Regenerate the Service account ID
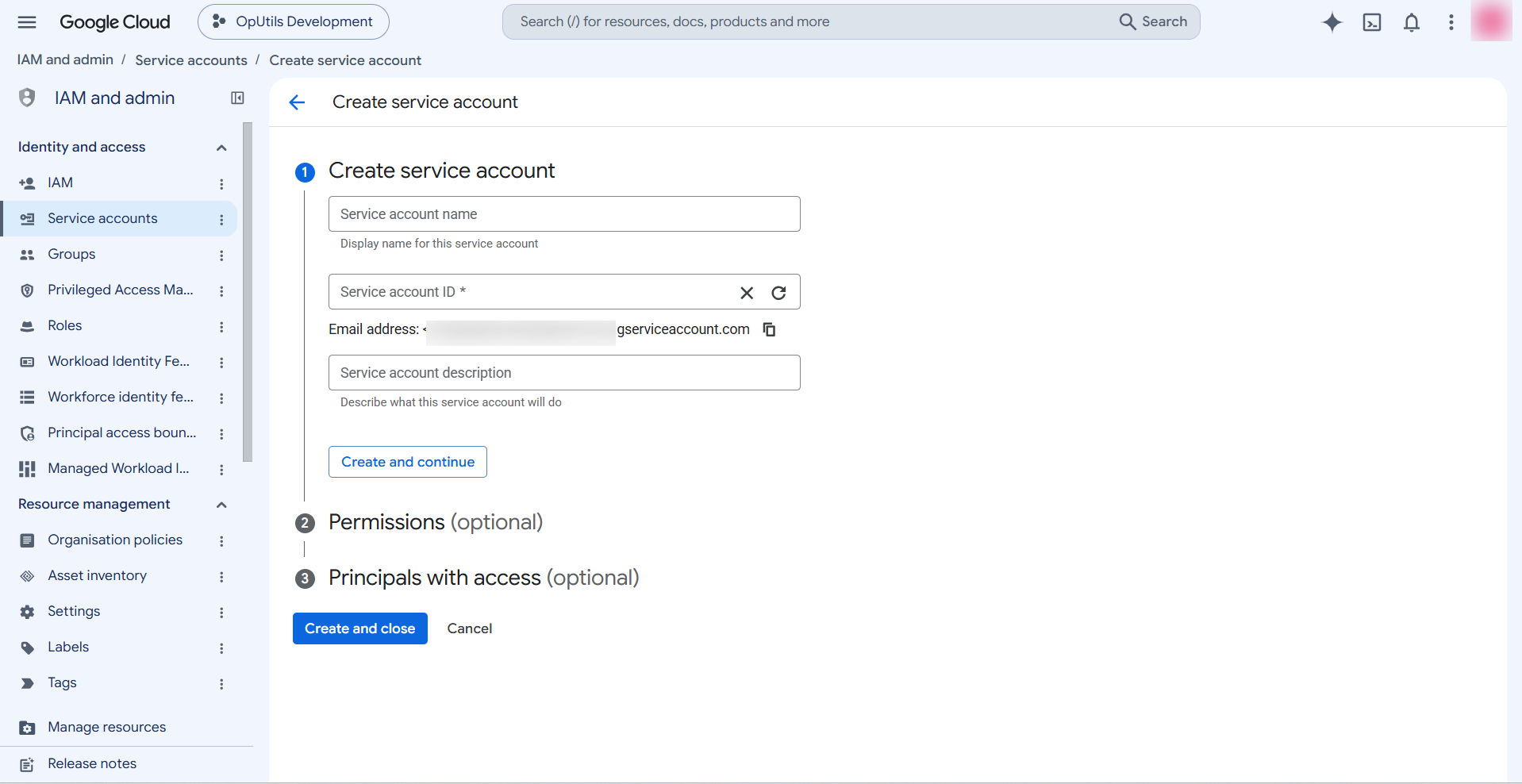 [779, 293]
